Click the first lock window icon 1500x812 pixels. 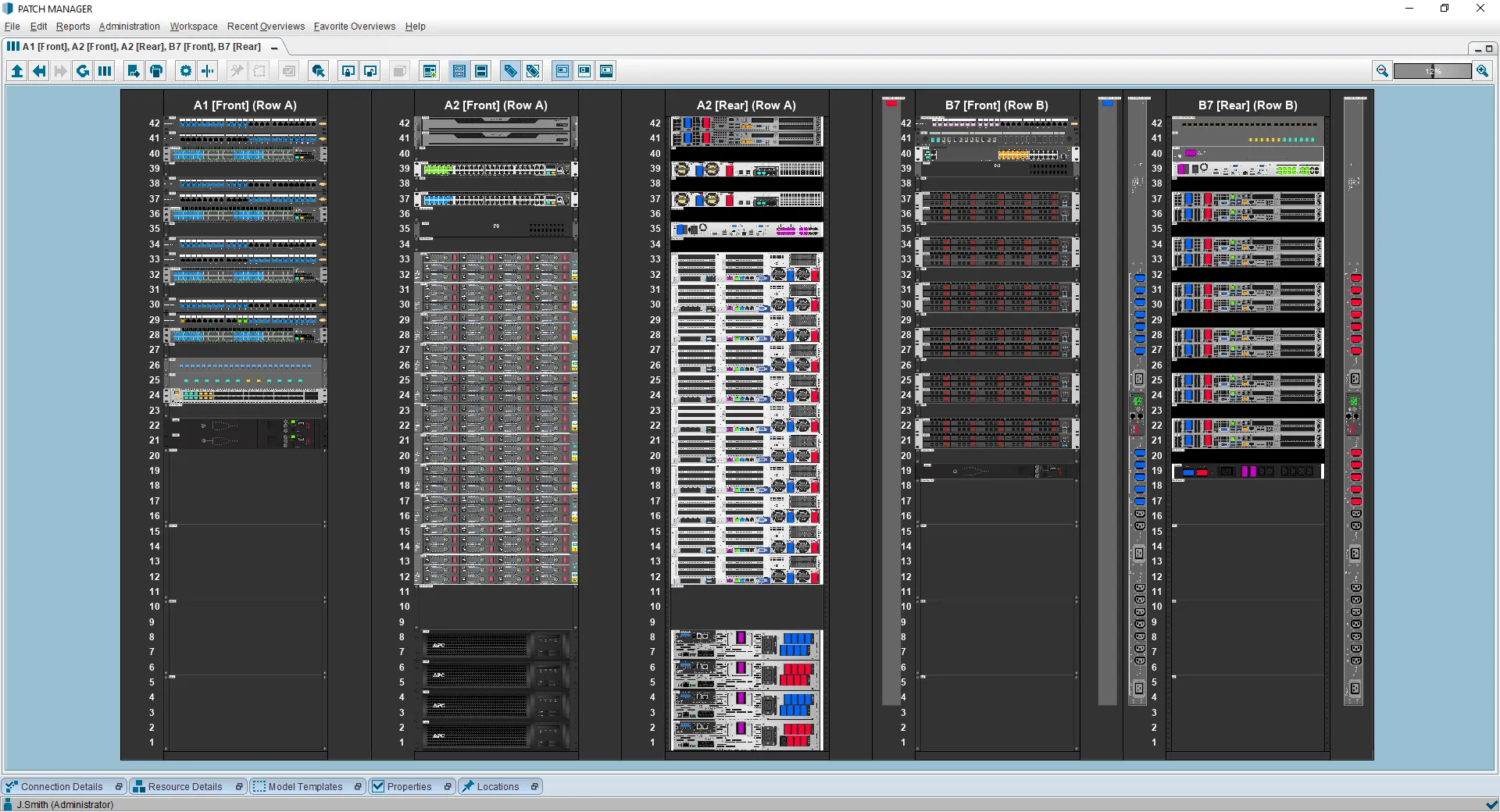348,71
